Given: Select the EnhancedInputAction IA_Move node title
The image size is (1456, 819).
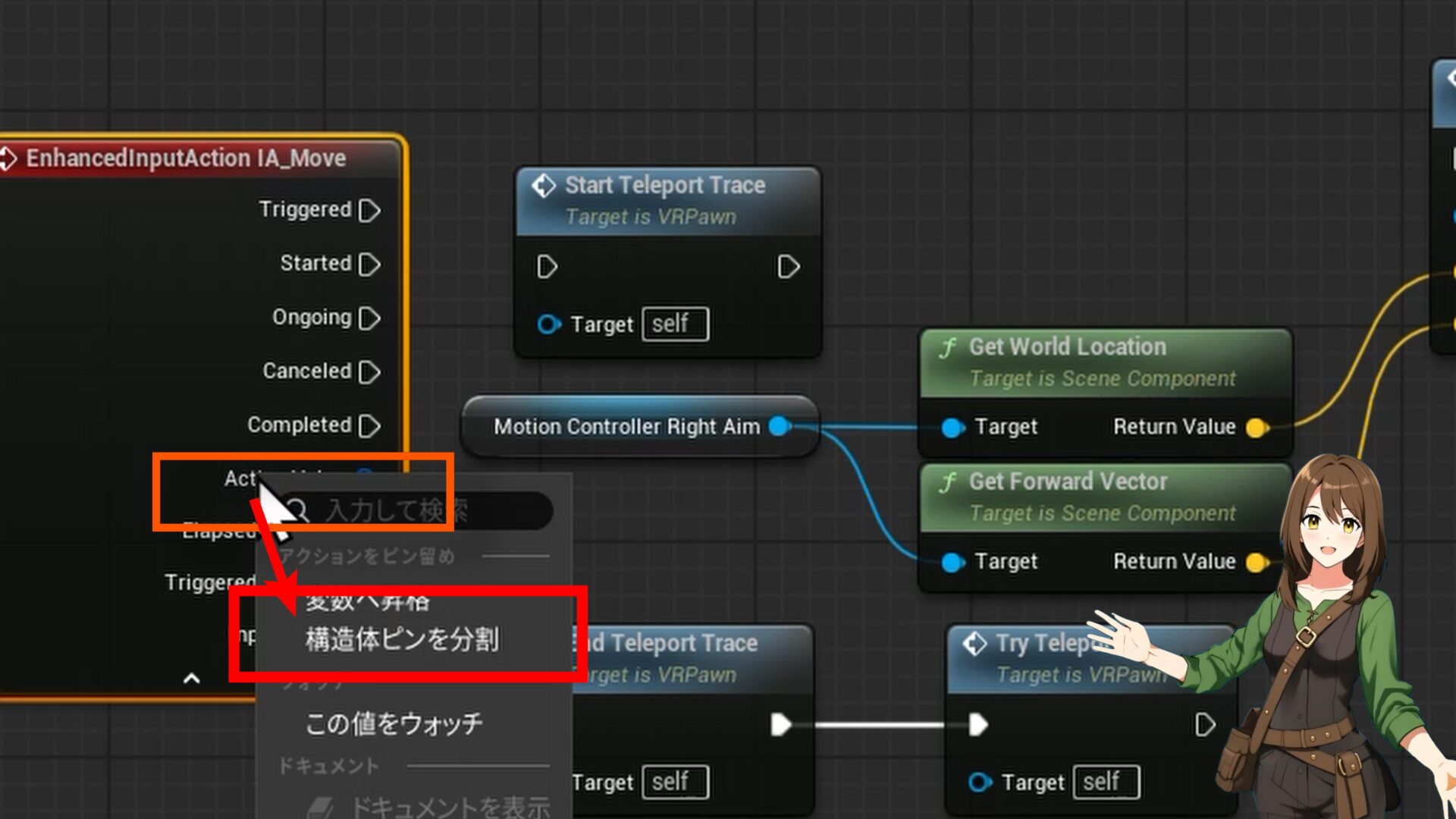Looking at the screenshot, I should point(186,158).
